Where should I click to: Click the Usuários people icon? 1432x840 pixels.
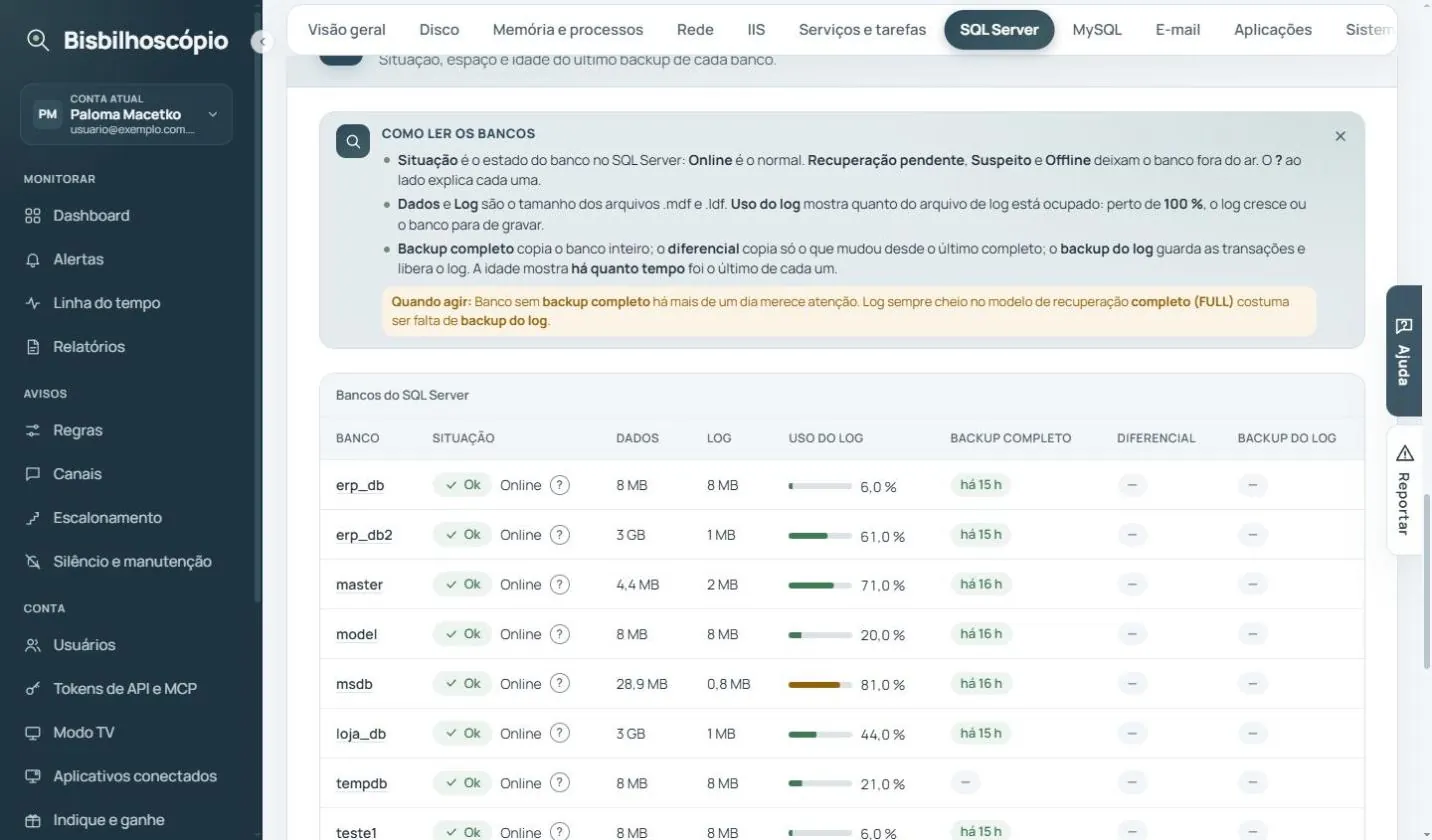coord(33,645)
